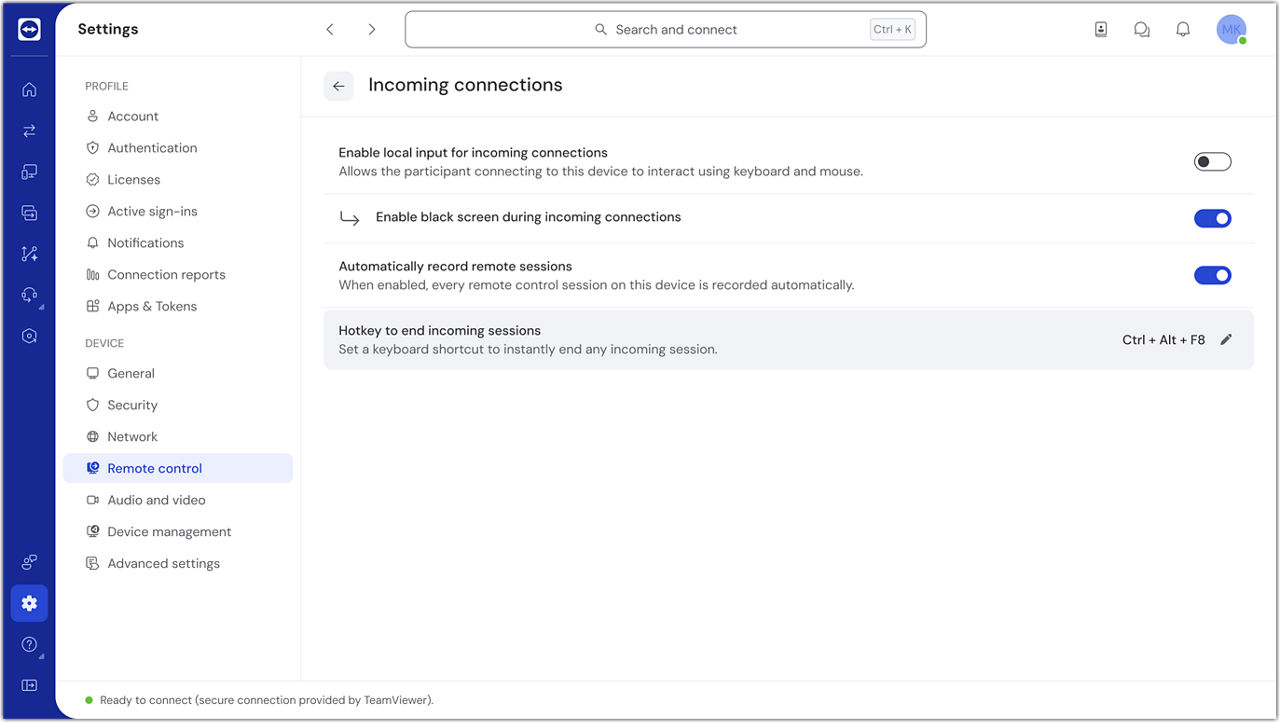The height and width of the screenshot is (723, 1280).
Task: Open the Help question mark icon
Action: pos(29,645)
